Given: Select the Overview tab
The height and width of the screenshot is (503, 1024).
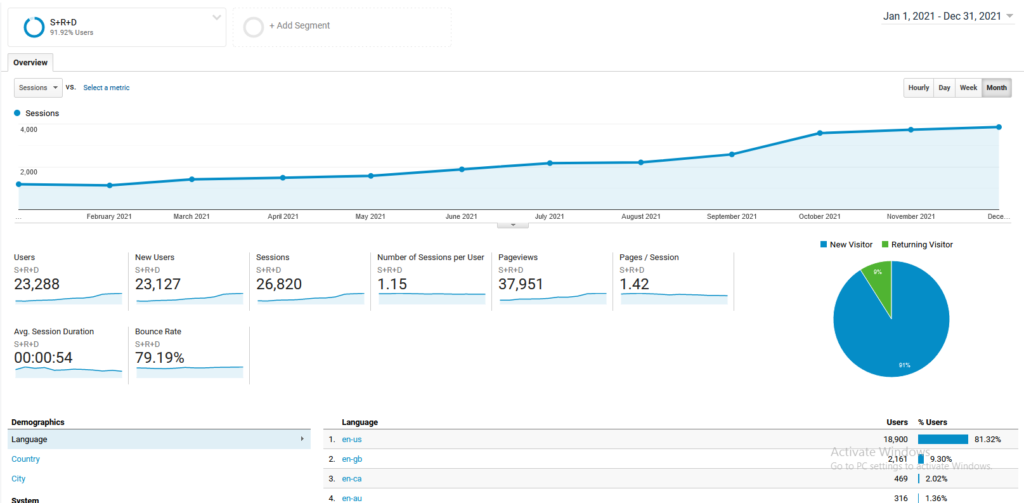Looking at the screenshot, I should [x=30, y=62].
